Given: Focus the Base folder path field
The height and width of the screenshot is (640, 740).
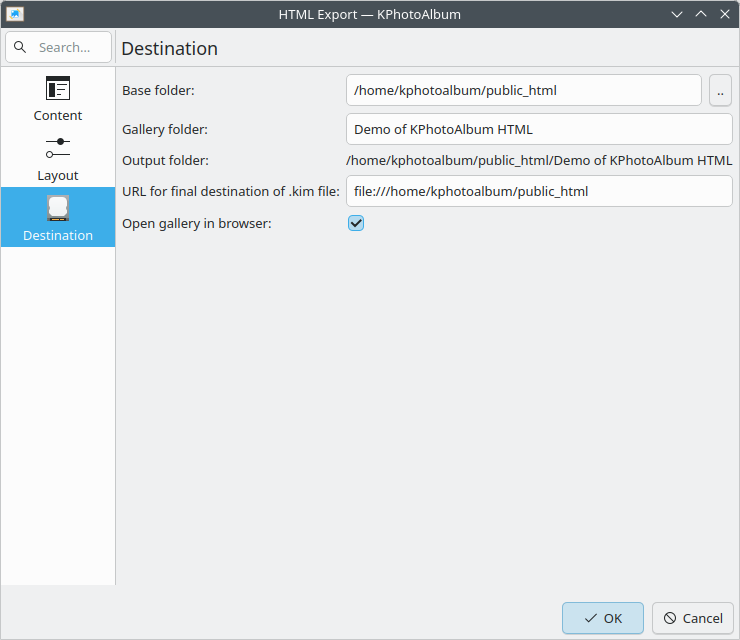Looking at the screenshot, I should coord(523,90).
